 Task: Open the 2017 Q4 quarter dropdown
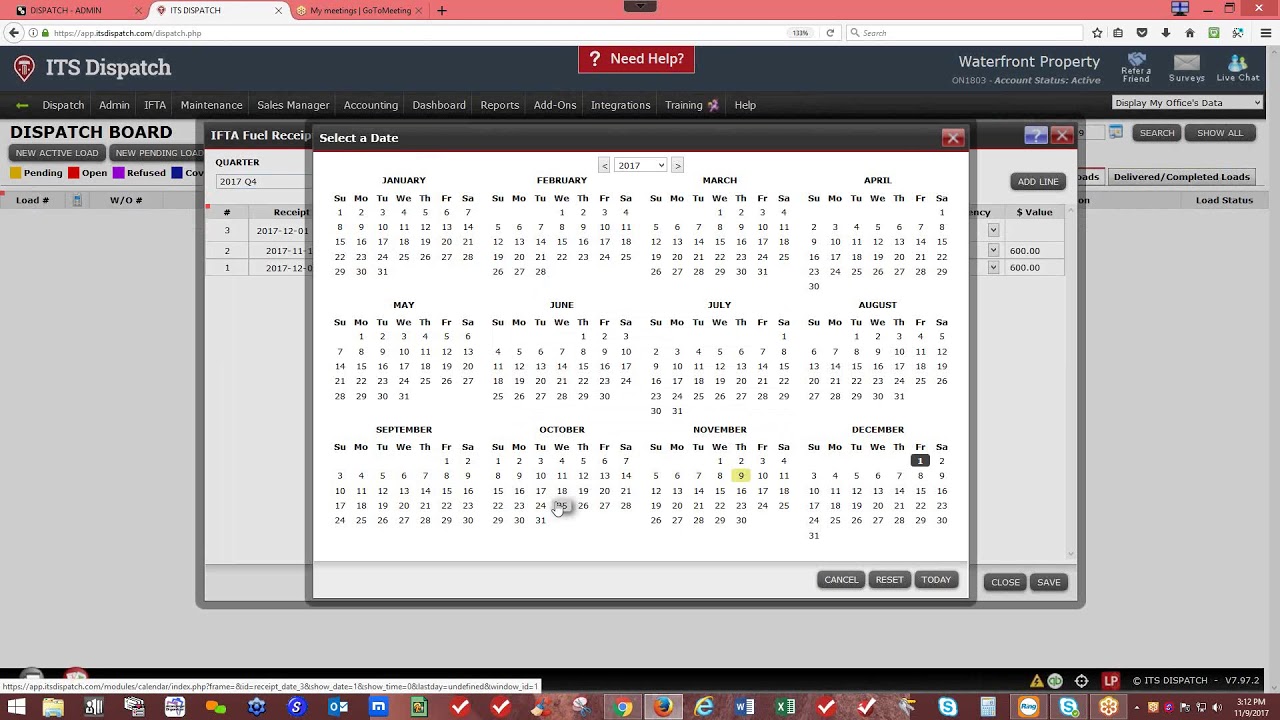[x=265, y=181]
